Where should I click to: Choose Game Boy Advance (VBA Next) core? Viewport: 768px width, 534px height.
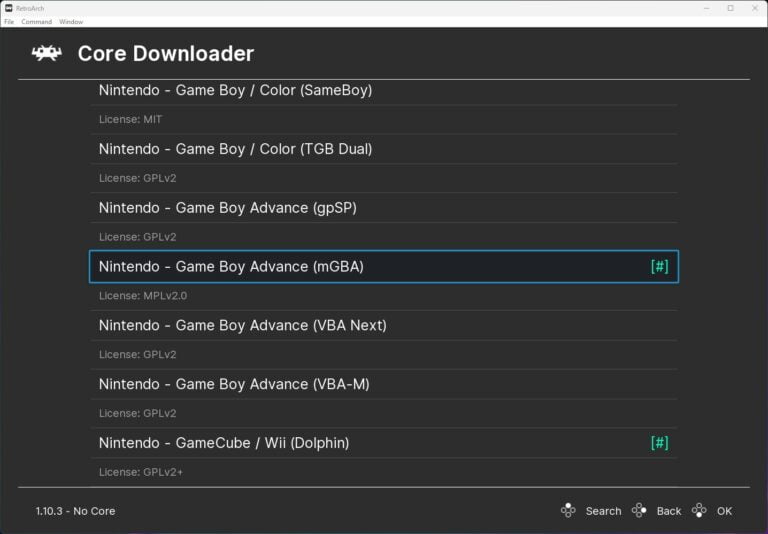coord(242,325)
